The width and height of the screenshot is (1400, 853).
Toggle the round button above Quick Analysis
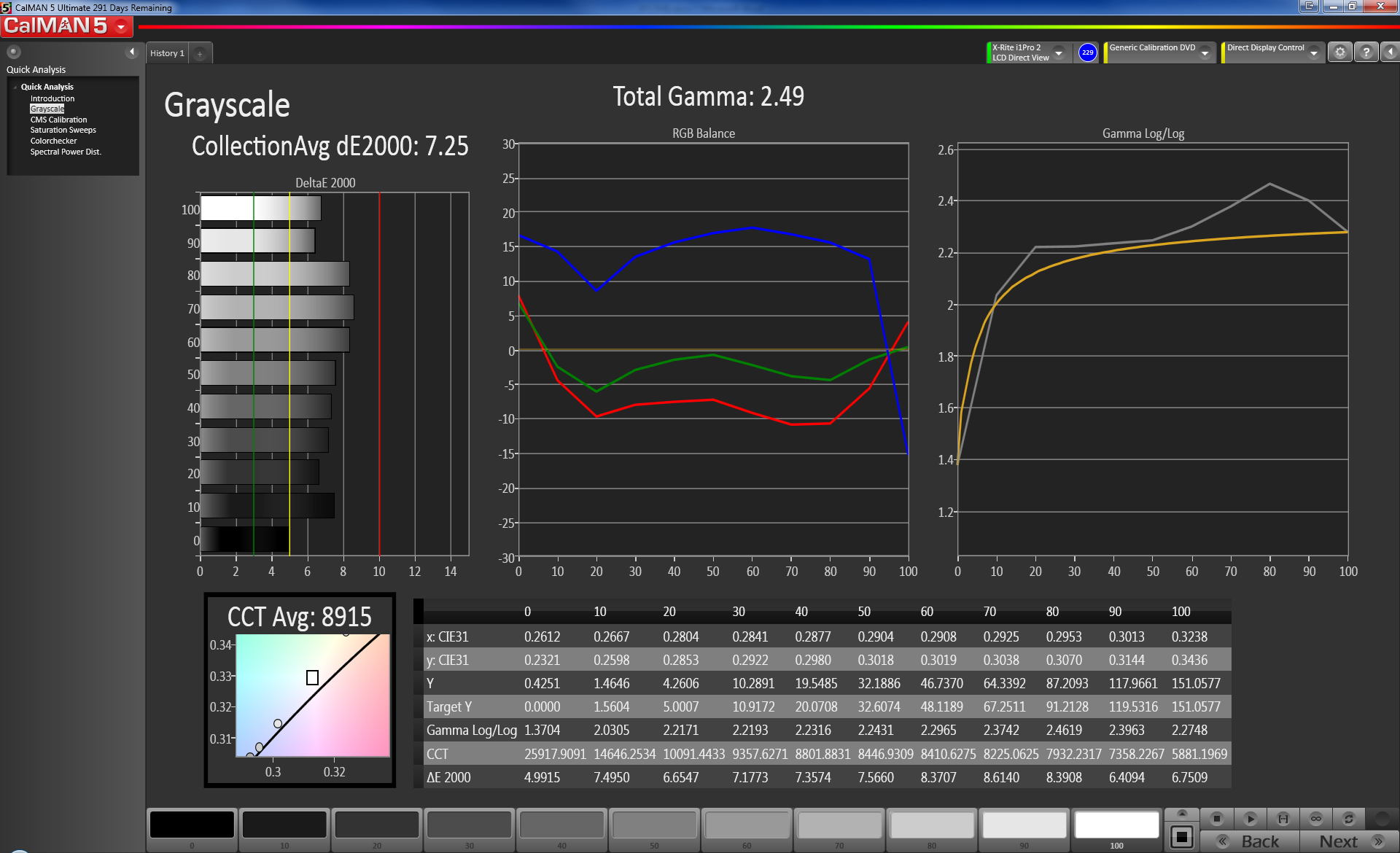coord(13,52)
